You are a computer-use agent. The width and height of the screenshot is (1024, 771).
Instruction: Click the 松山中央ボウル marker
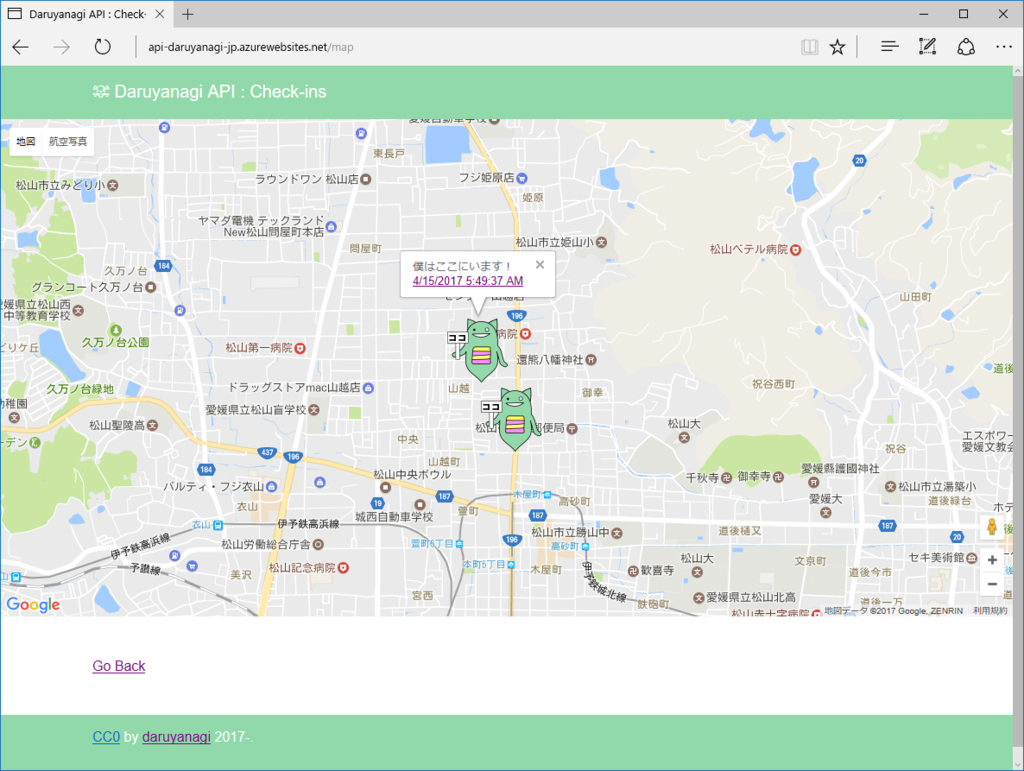coord(385,487)
